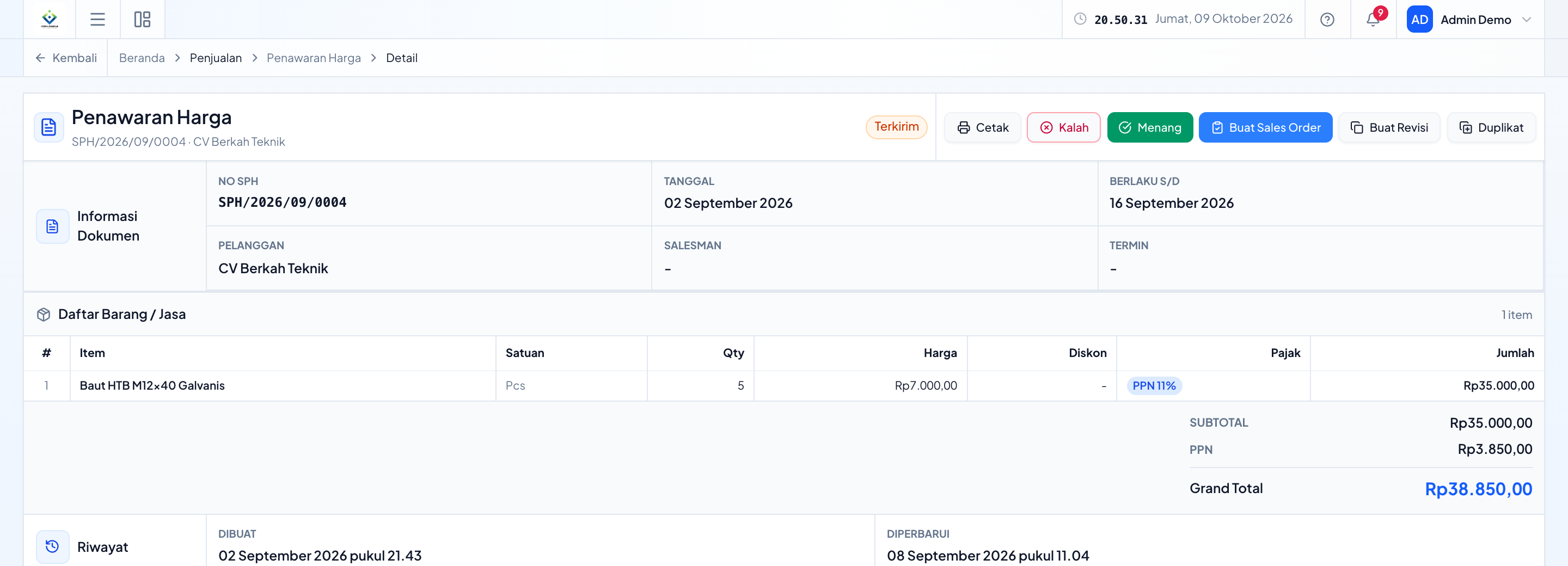Image resolution: width=1568 pixels, height=566 pixels.
Task: Print the quotation with Cetak
Action: pyautogui.click(x=982, y=127)
